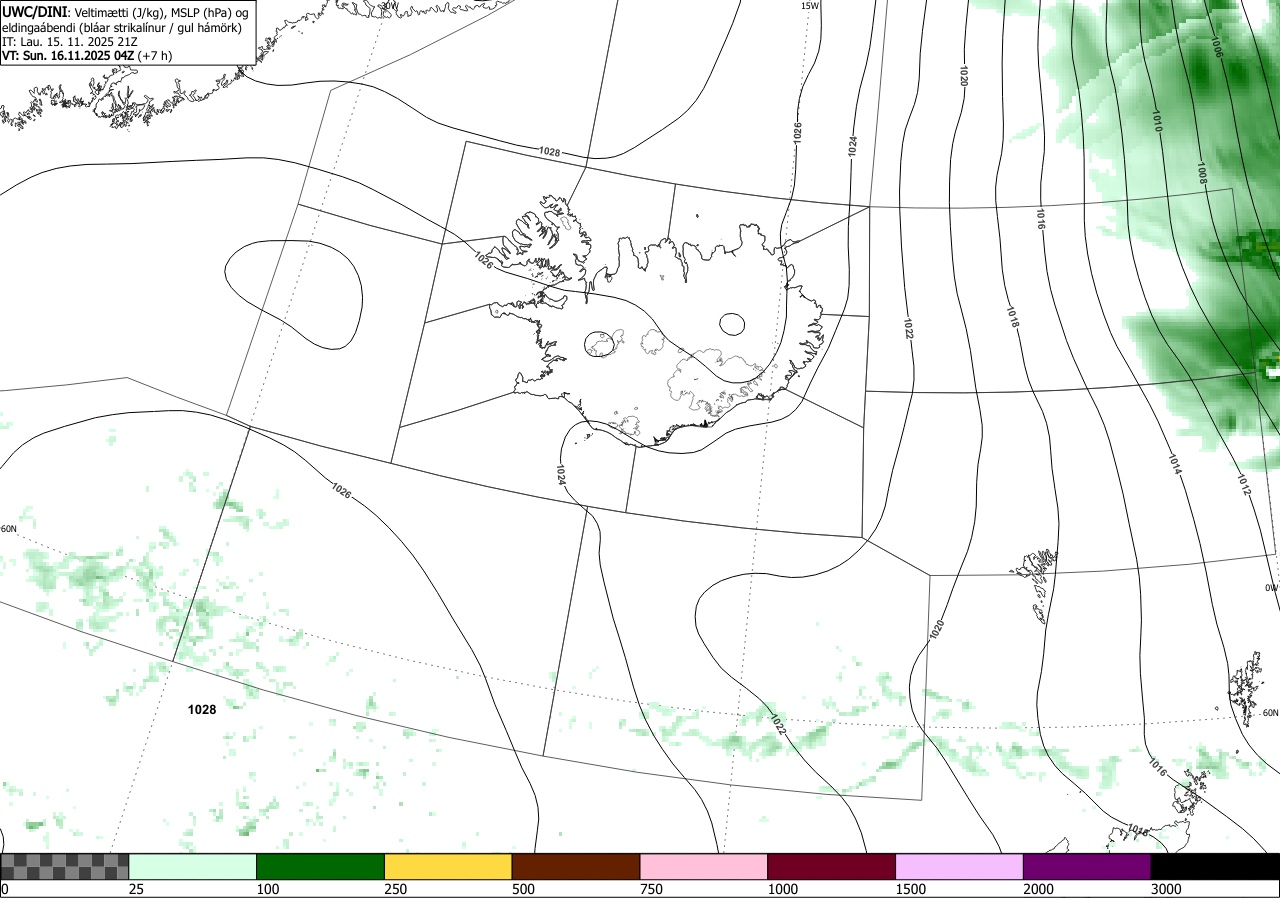Click the legend value "100"
Viewport: 1280px width, 898px height.
267,889
